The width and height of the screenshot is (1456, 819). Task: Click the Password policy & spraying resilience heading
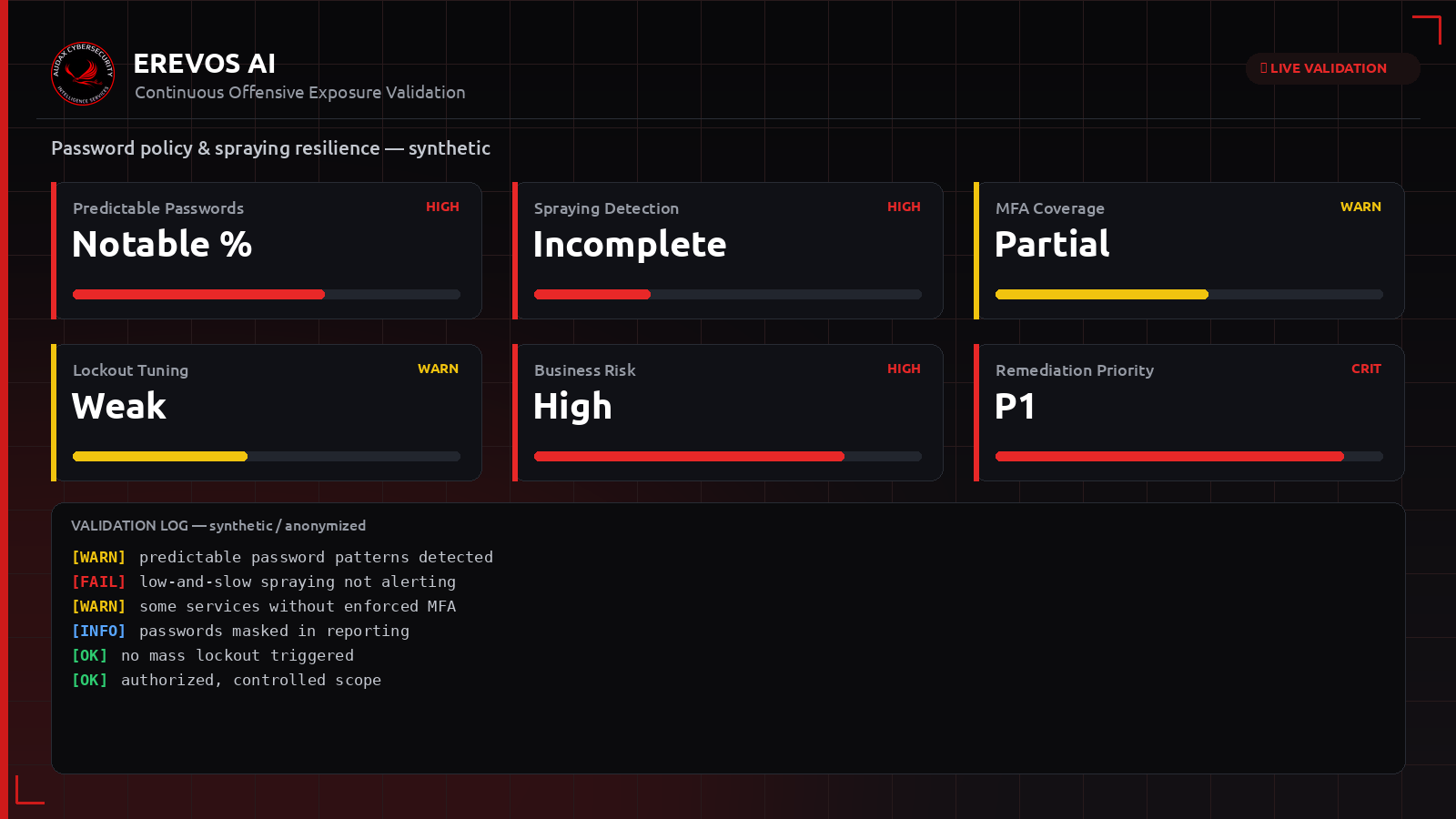(270, 148)
